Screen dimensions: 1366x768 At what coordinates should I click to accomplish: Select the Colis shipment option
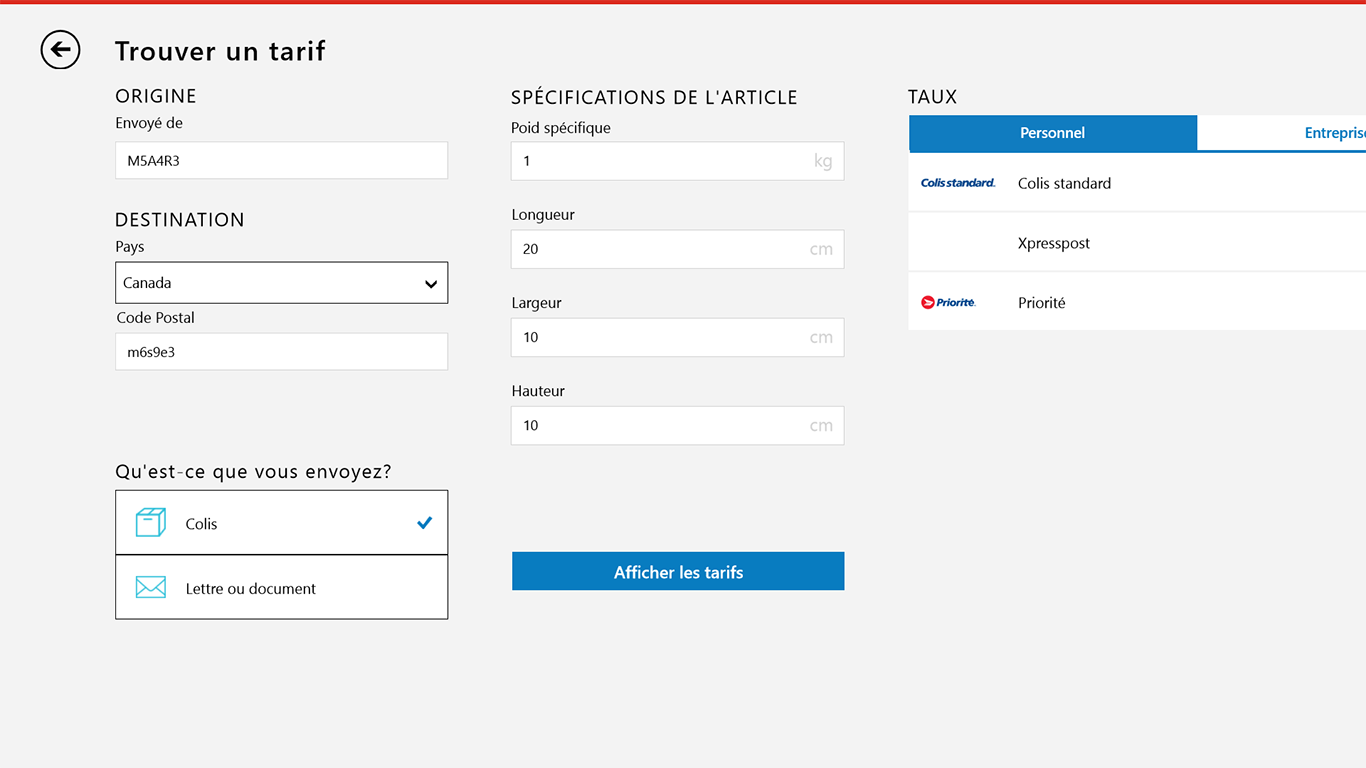[281, 523]
